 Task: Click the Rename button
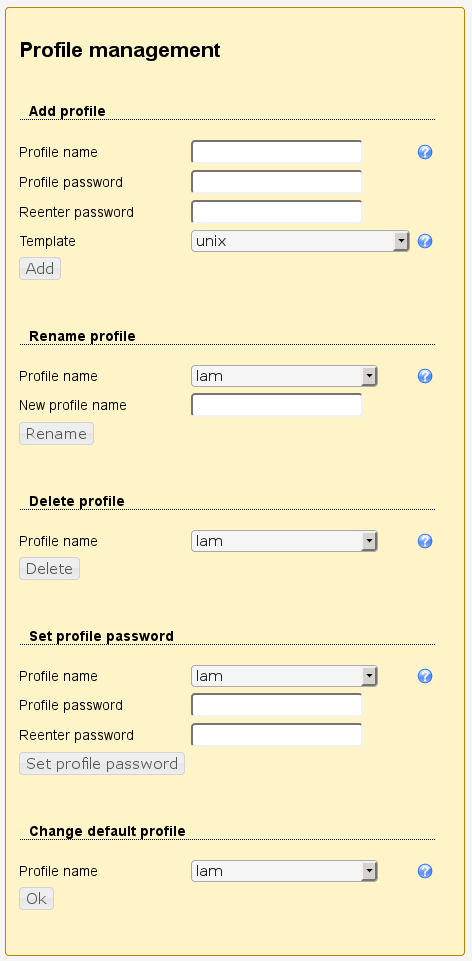click(56, 433)
